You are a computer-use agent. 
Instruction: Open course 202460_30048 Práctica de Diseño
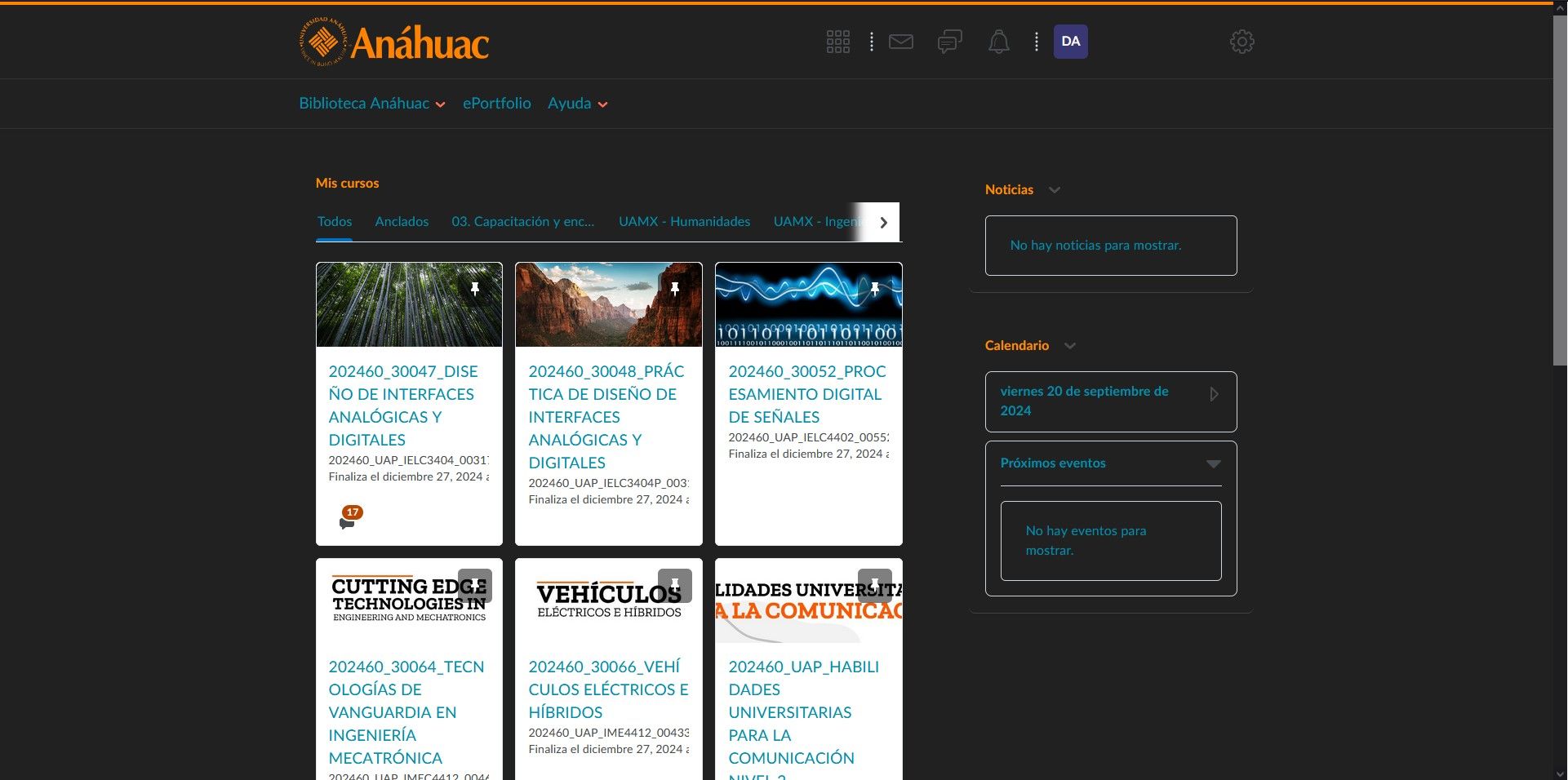[x=606, y=417]
